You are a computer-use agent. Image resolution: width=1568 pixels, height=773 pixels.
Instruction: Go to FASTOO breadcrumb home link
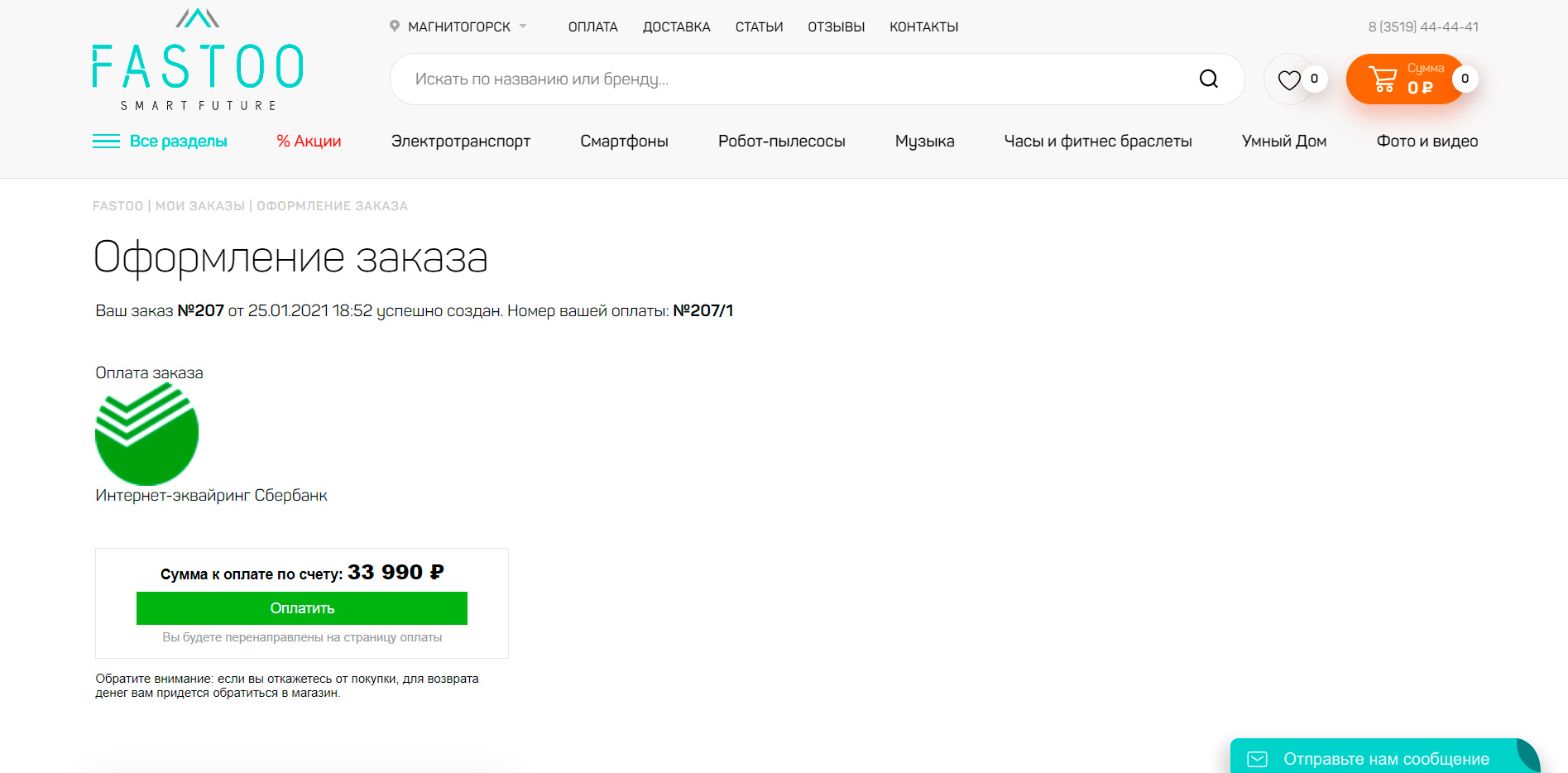(x=117, y=205)
